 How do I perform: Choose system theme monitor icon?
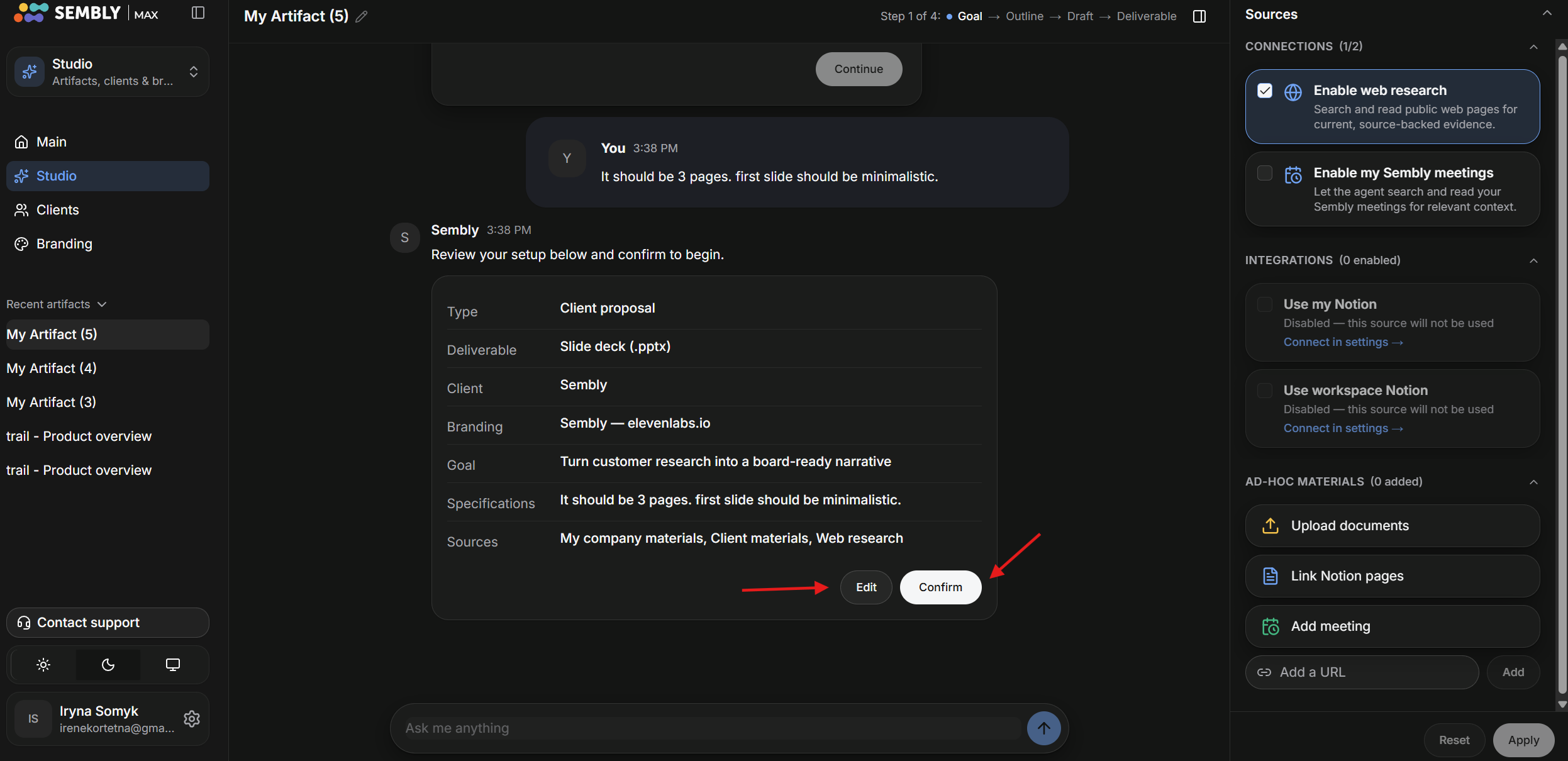[173, 665]
